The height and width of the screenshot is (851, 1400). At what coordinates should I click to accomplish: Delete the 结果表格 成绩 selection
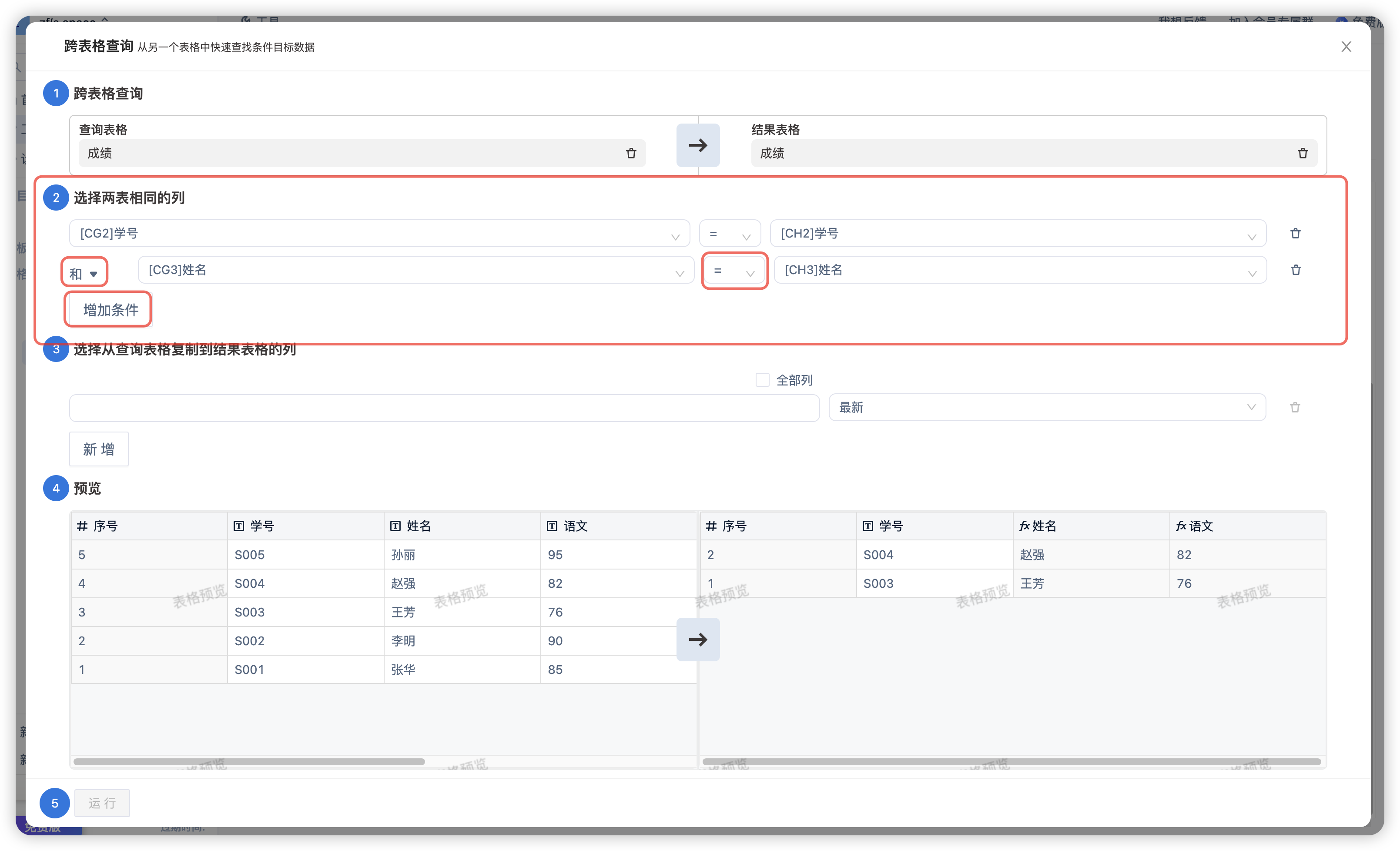coord(1302,154)
